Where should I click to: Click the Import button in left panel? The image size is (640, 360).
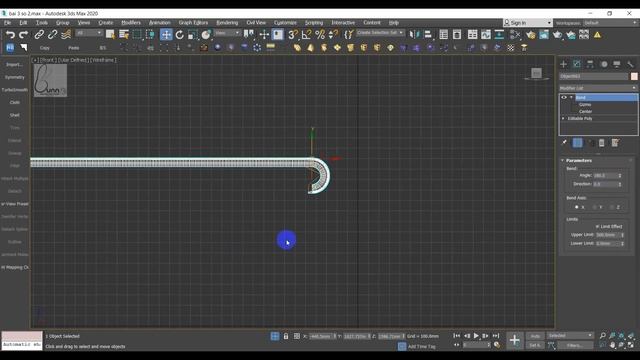point(15,64)
